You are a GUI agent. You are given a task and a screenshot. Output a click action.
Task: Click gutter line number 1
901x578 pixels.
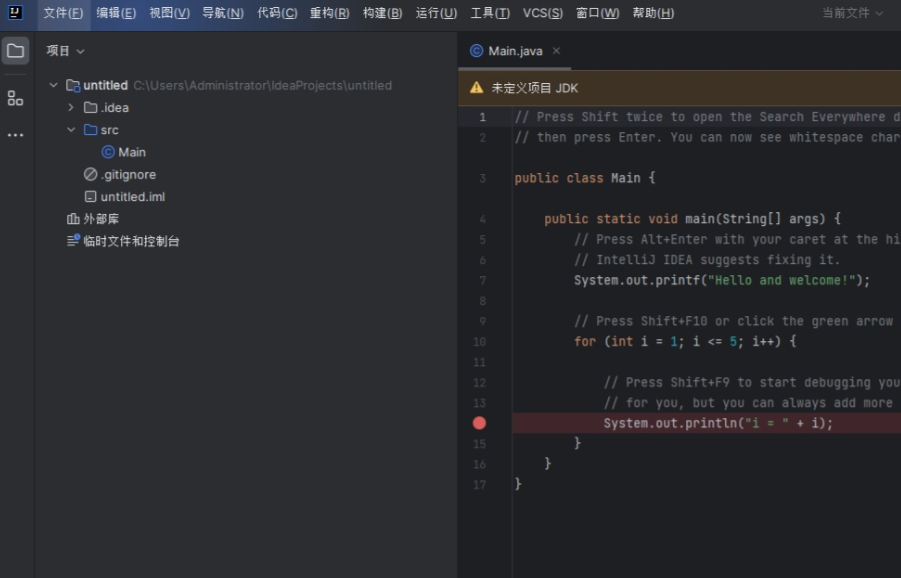coord(483,117)
